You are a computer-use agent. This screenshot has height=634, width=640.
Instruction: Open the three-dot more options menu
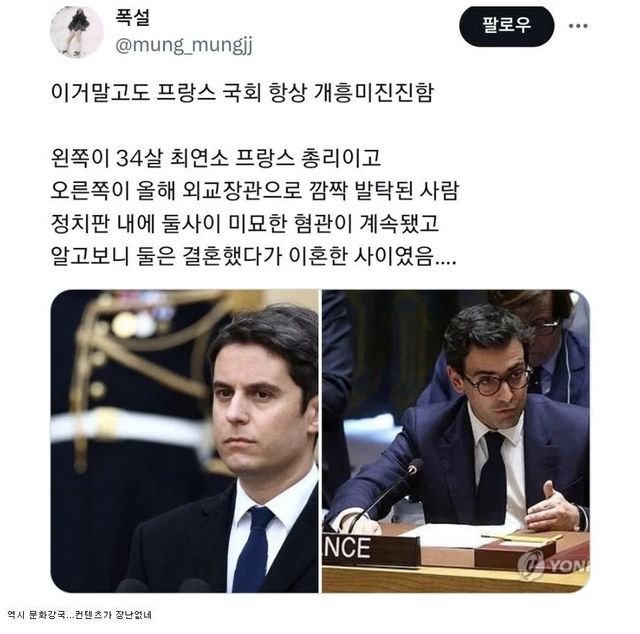pyautogui.click(x=578, y=26)
